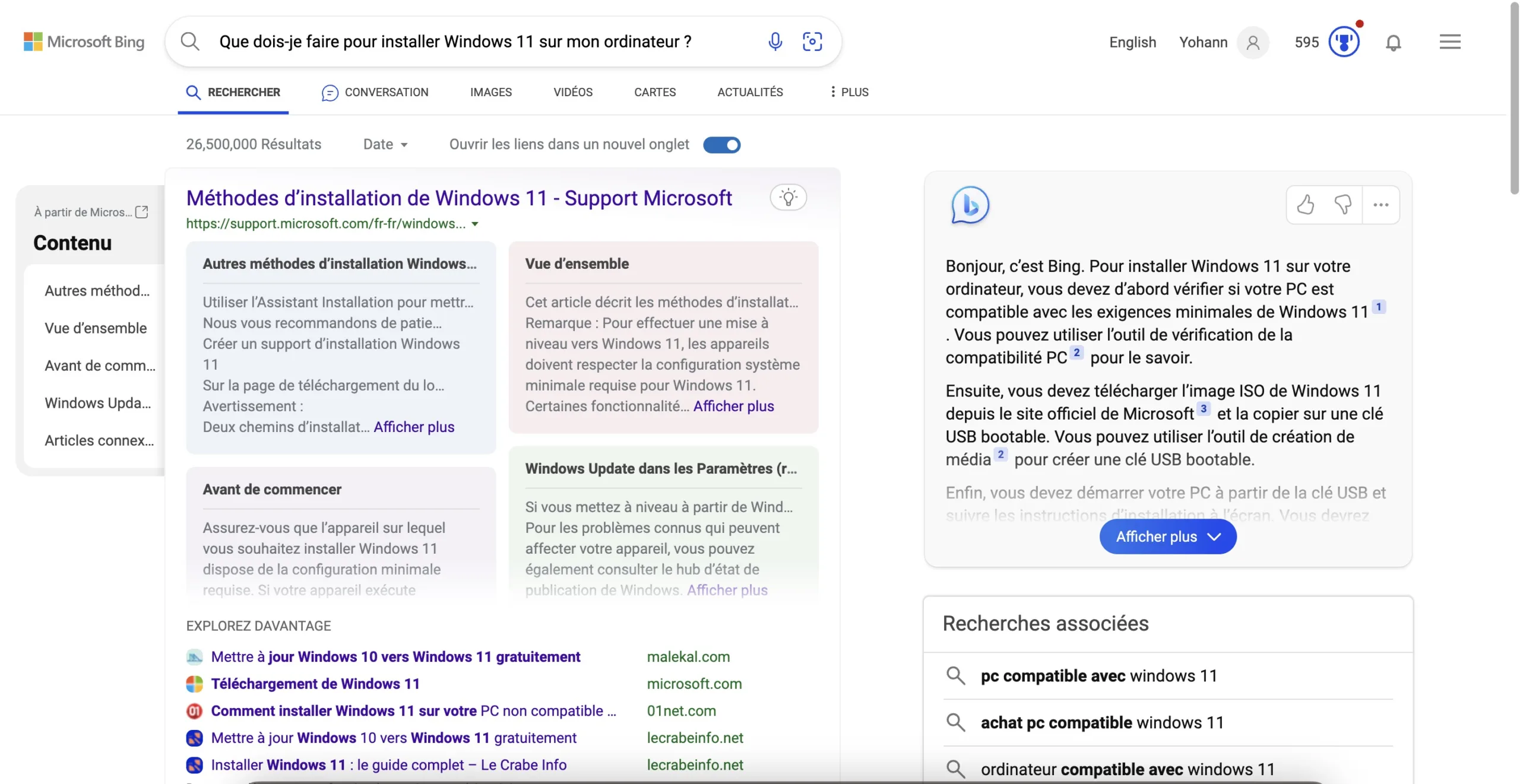Image resolution: width=1520 pixels, height=784 pixels.
Task: Click the page vertical scrollbar
Action: pyautogui.click(x=1514, y=98)
